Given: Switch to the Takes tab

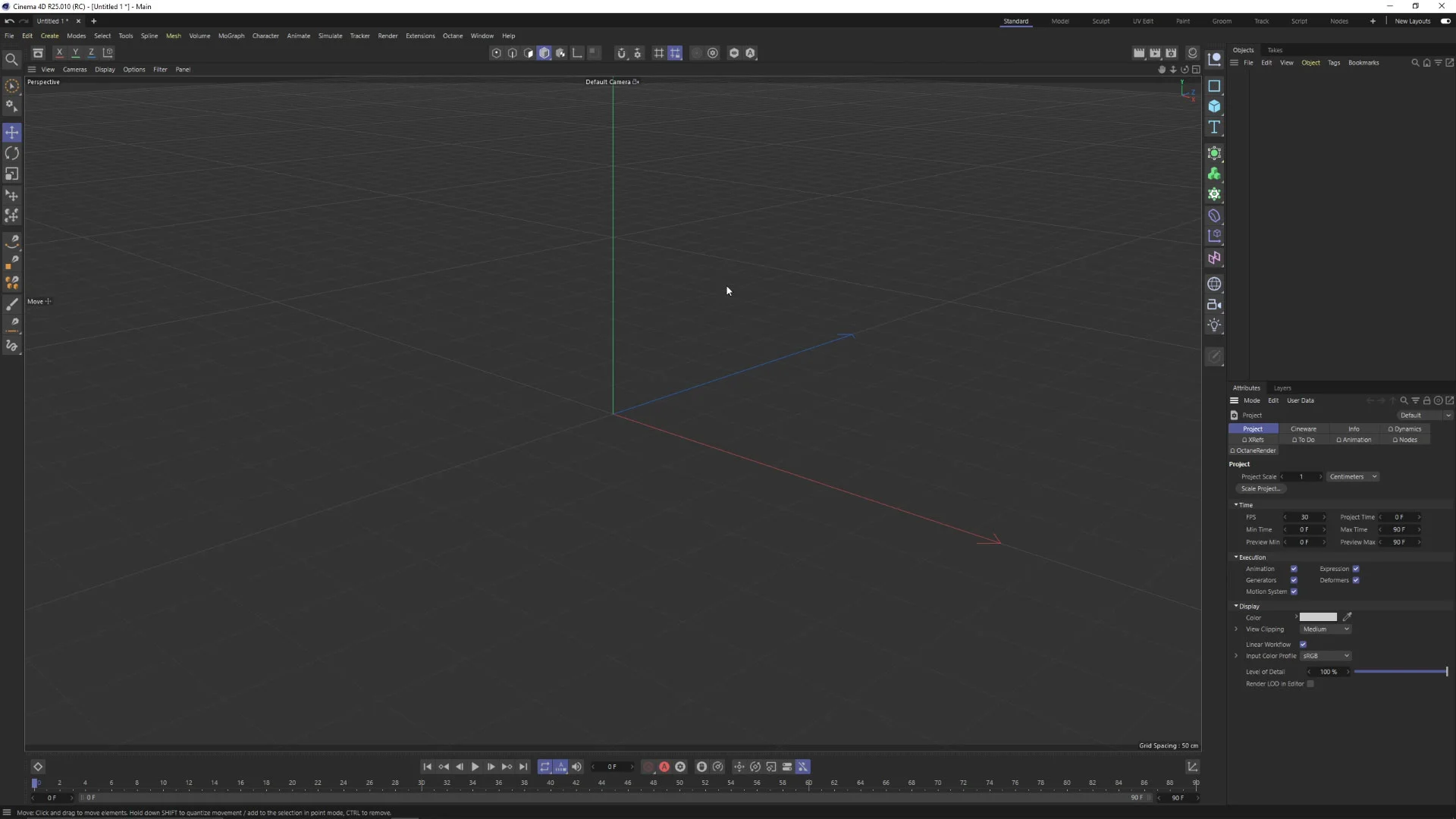Looking at the screenshot, I should click(x=1275, y=50).
